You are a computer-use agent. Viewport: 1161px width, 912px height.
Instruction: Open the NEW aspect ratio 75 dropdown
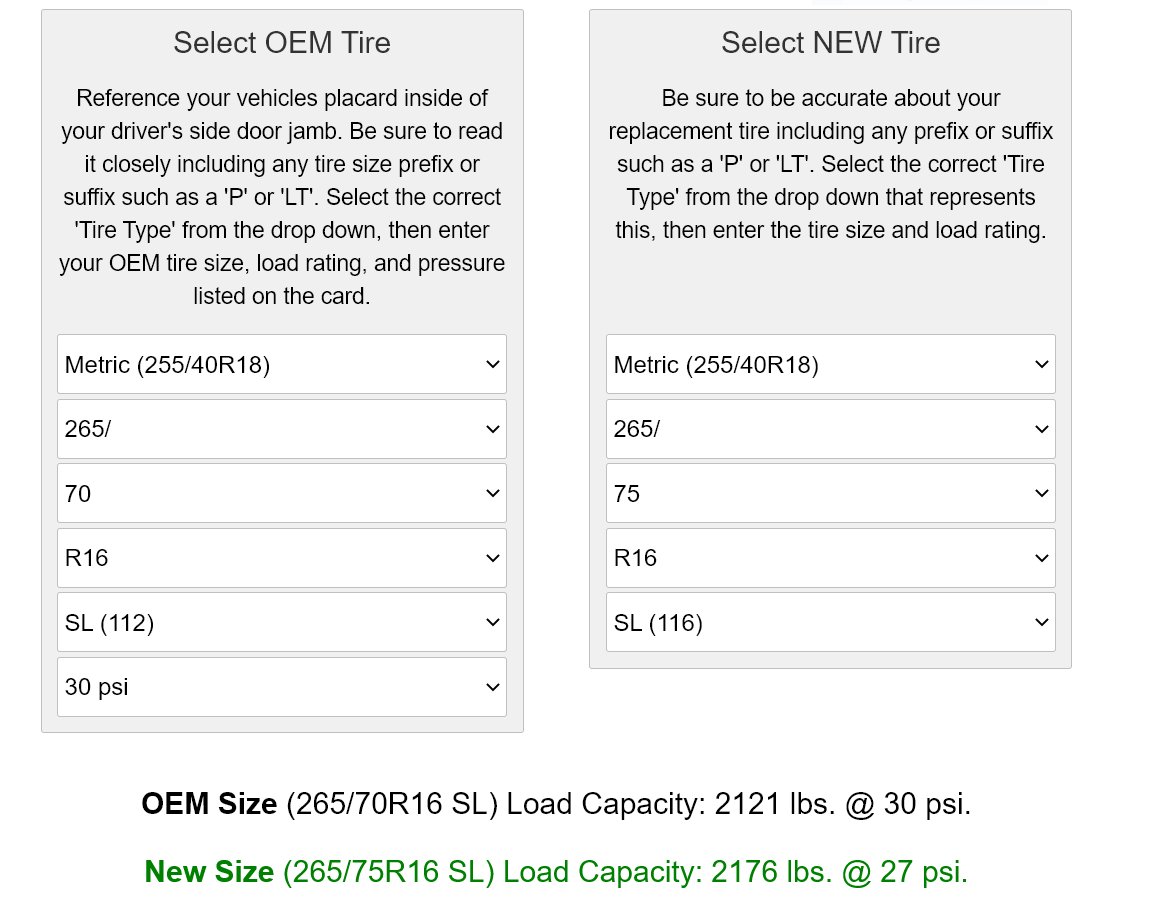831,494
